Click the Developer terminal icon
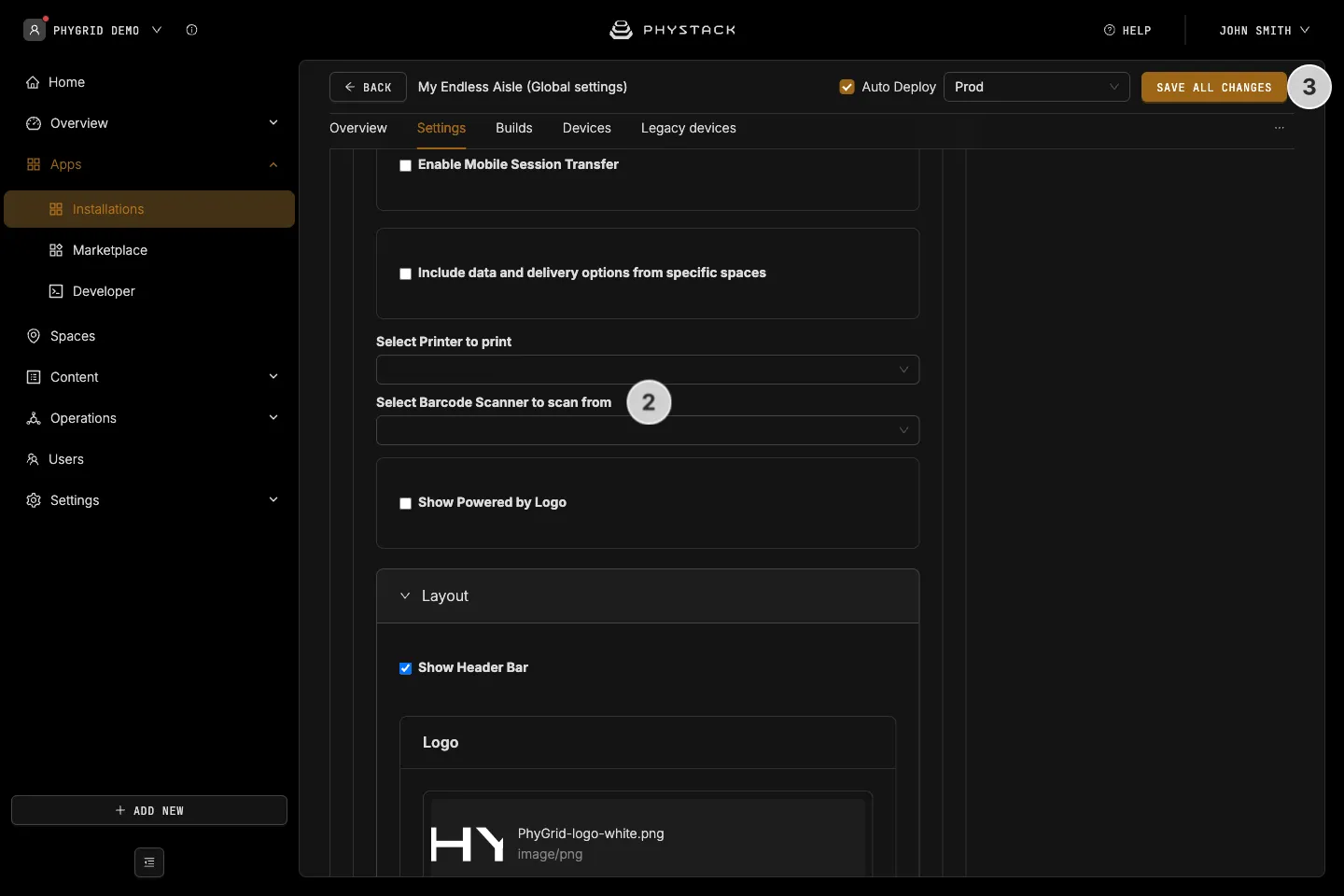The image size is (1344, 896). pyautogui.click(x=56, y=291)
